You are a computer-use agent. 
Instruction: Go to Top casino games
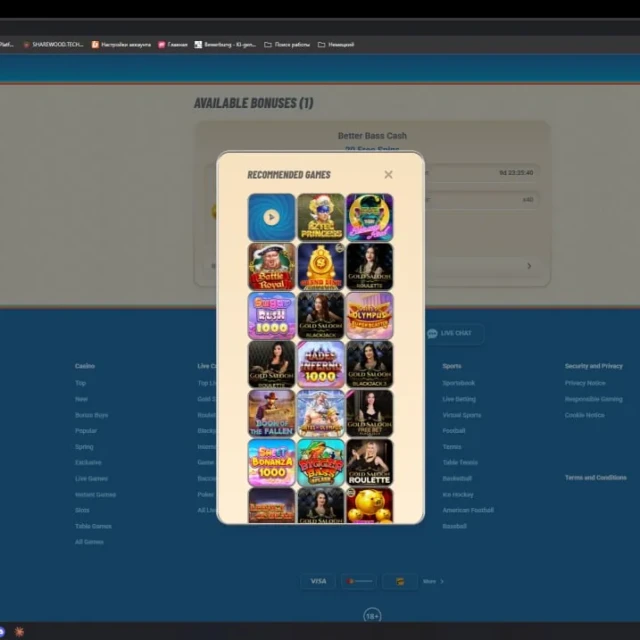click(80, 383)
